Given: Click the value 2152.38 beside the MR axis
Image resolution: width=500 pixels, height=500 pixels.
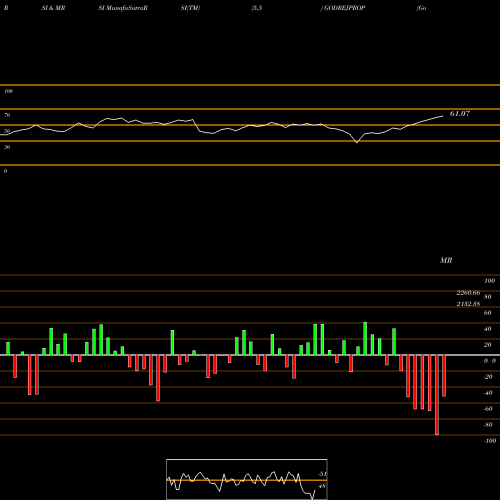Looking at the screenshot, I should pyautogui.click(x=468, y=304).
